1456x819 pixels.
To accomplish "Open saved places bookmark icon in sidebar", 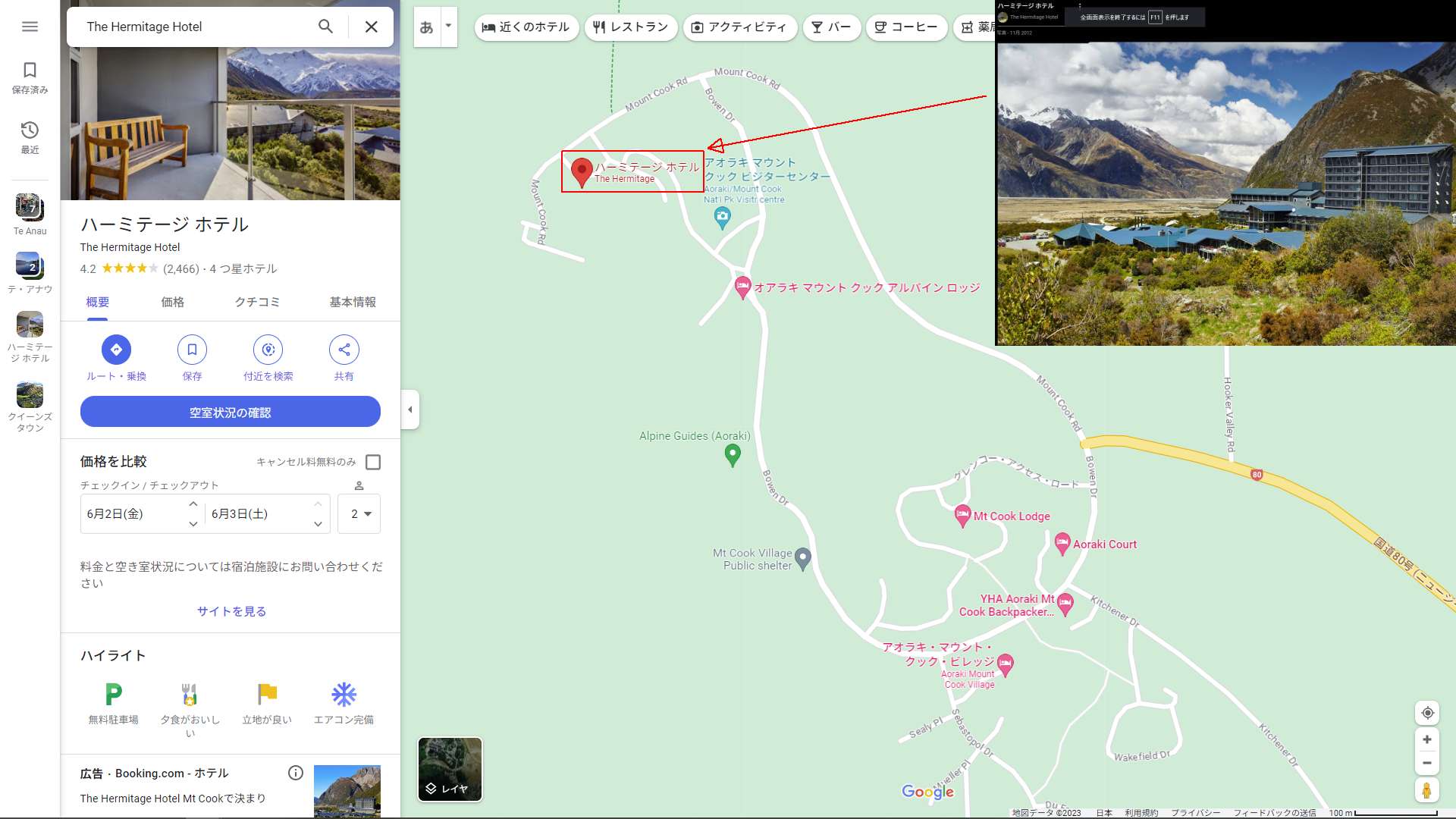I will point(30,71).
